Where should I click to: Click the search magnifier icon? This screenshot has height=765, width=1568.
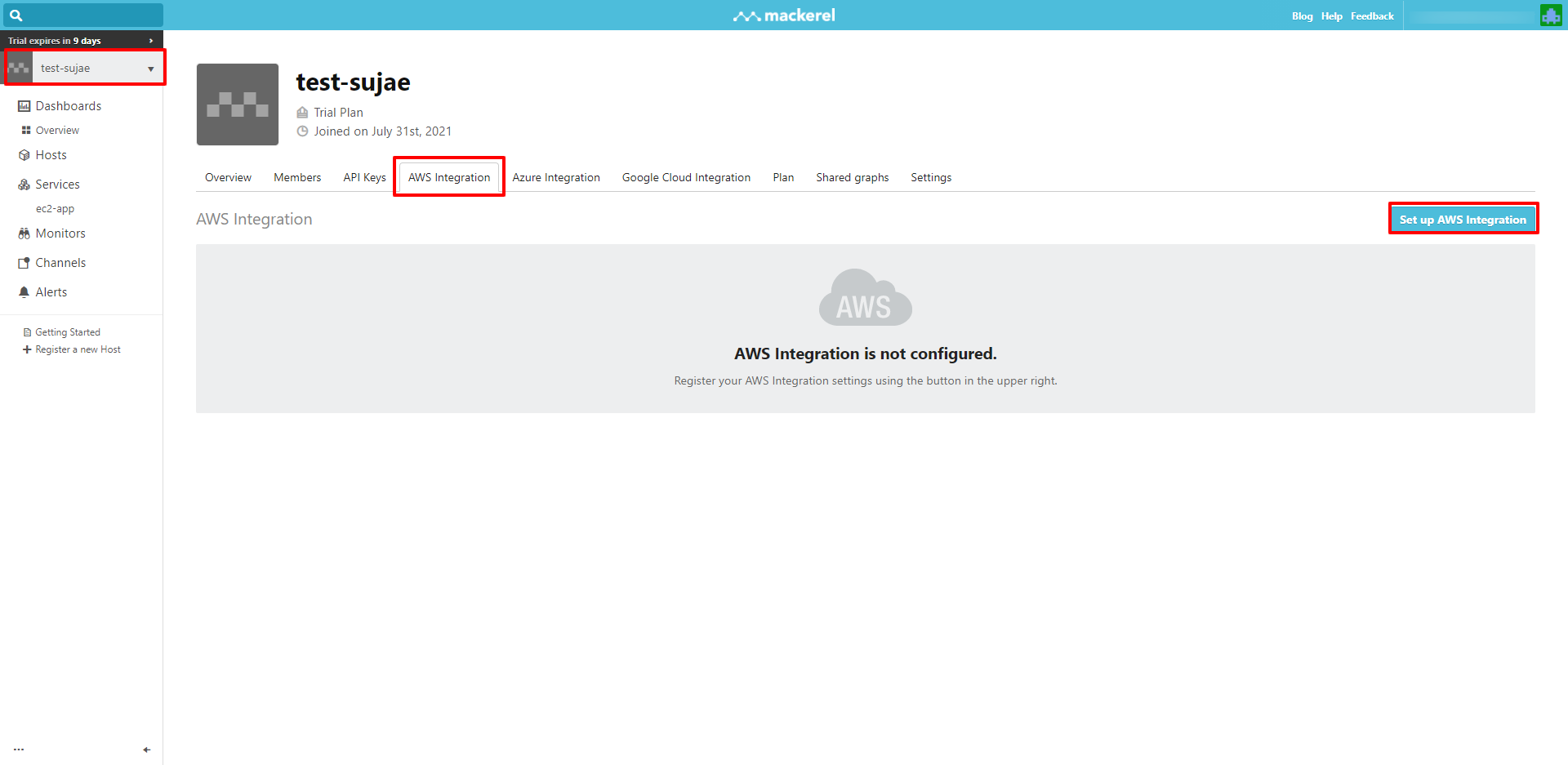tap(16, 16)
